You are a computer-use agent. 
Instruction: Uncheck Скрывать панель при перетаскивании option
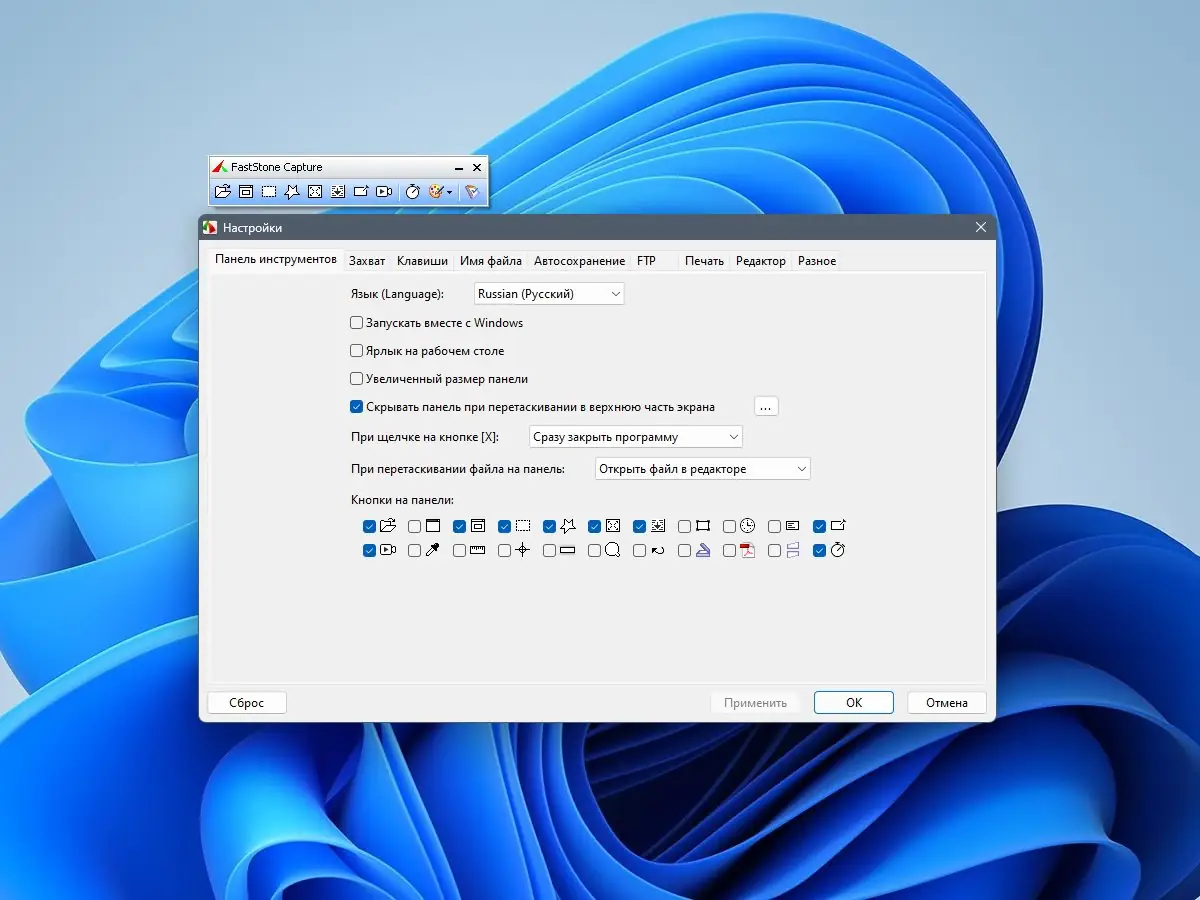[x=356, y=407]
